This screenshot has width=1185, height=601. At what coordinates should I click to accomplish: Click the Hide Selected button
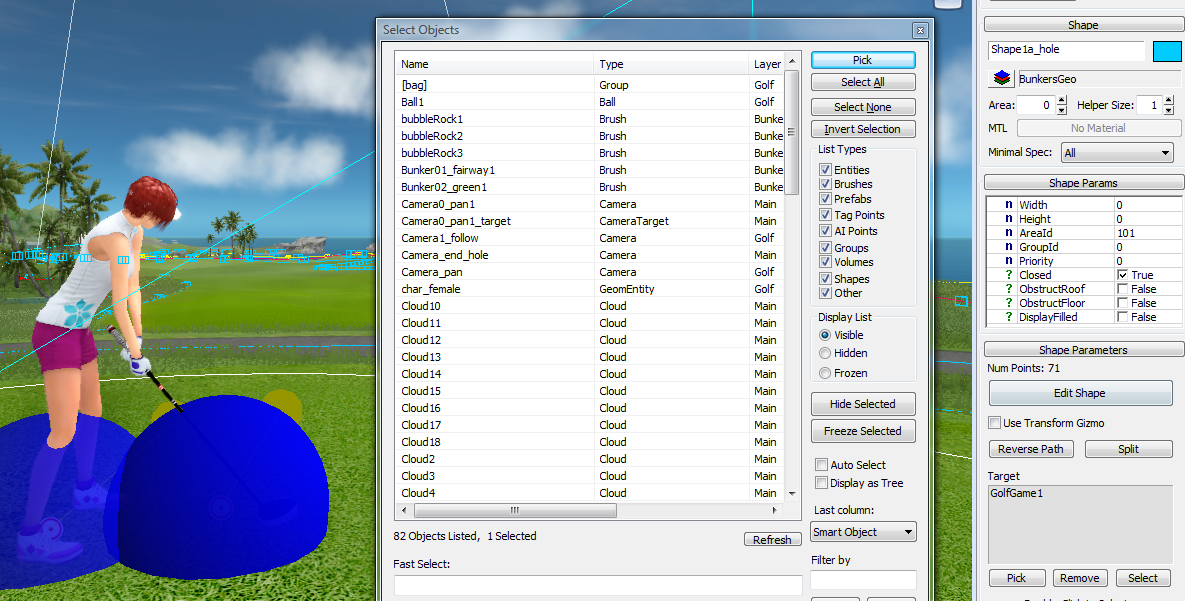(x=862, y=404)
